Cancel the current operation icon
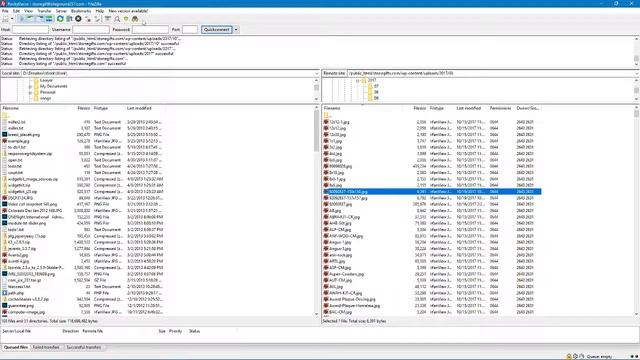 pyautogui.click(x=78, y=19)
